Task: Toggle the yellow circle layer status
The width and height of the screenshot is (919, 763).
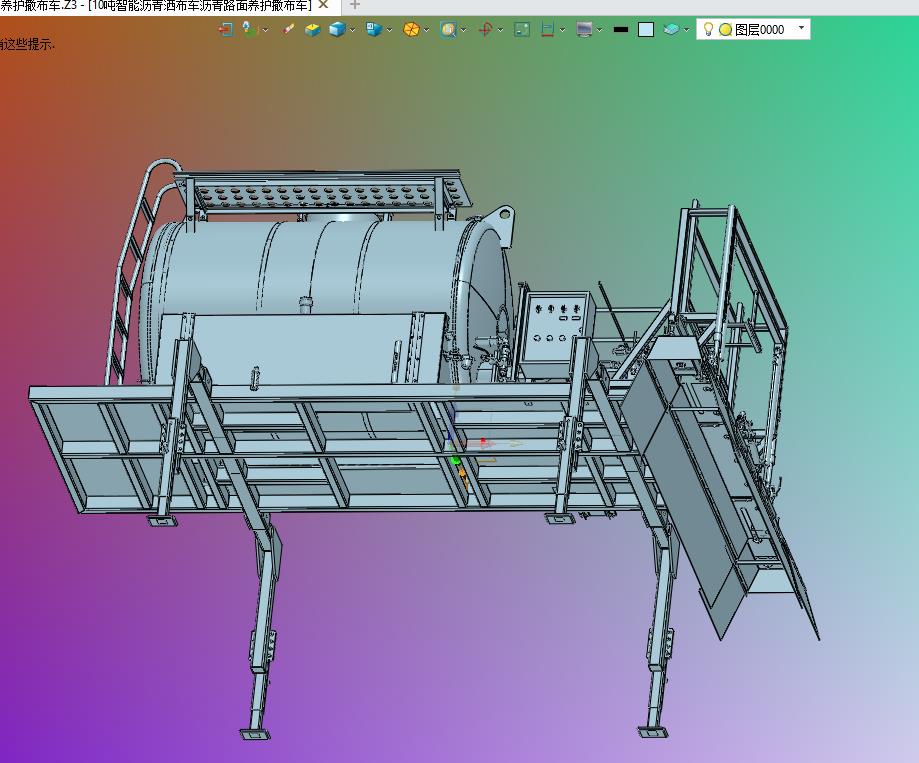Action: coord(725,30)
